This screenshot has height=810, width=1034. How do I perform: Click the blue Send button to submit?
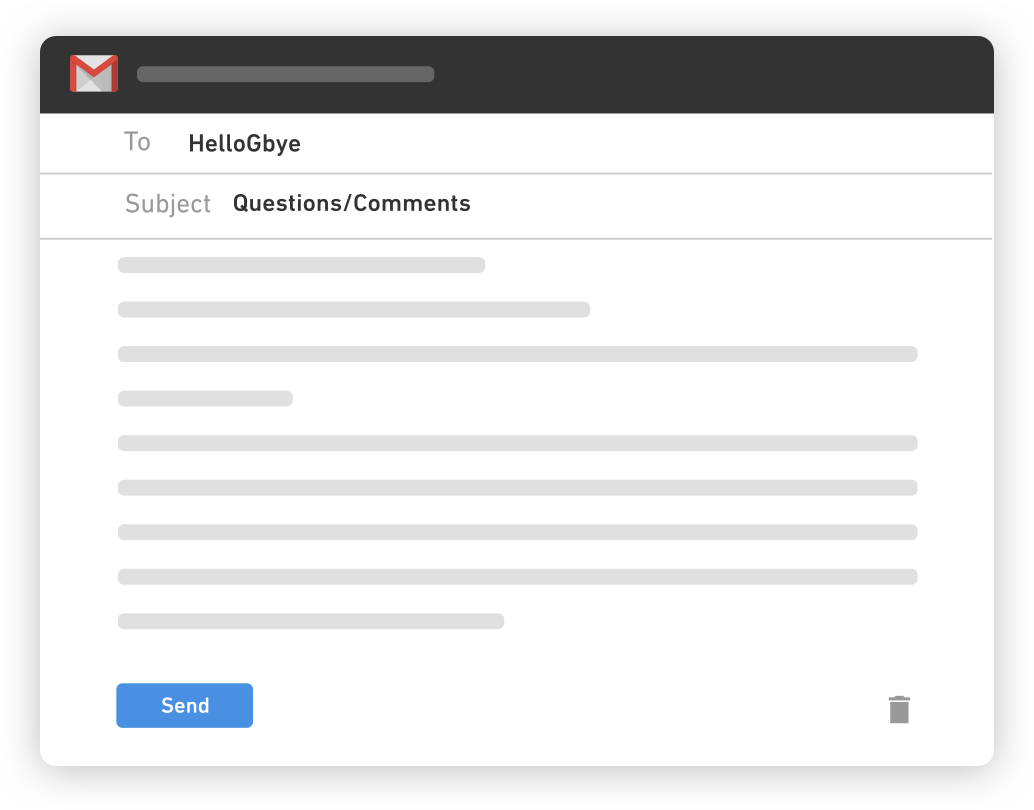coord(184,705)
